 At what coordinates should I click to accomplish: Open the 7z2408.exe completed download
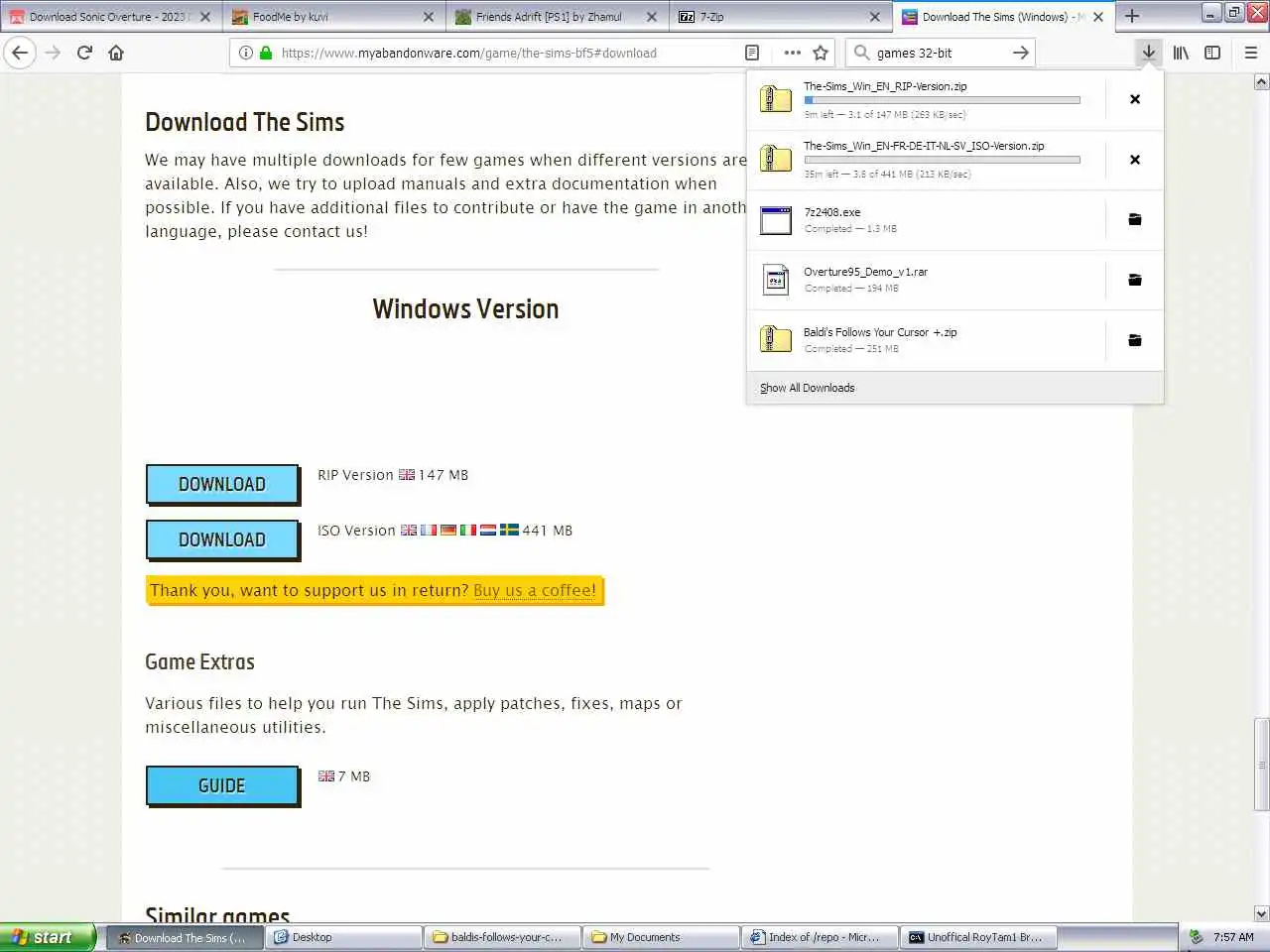tap(928, 219)
